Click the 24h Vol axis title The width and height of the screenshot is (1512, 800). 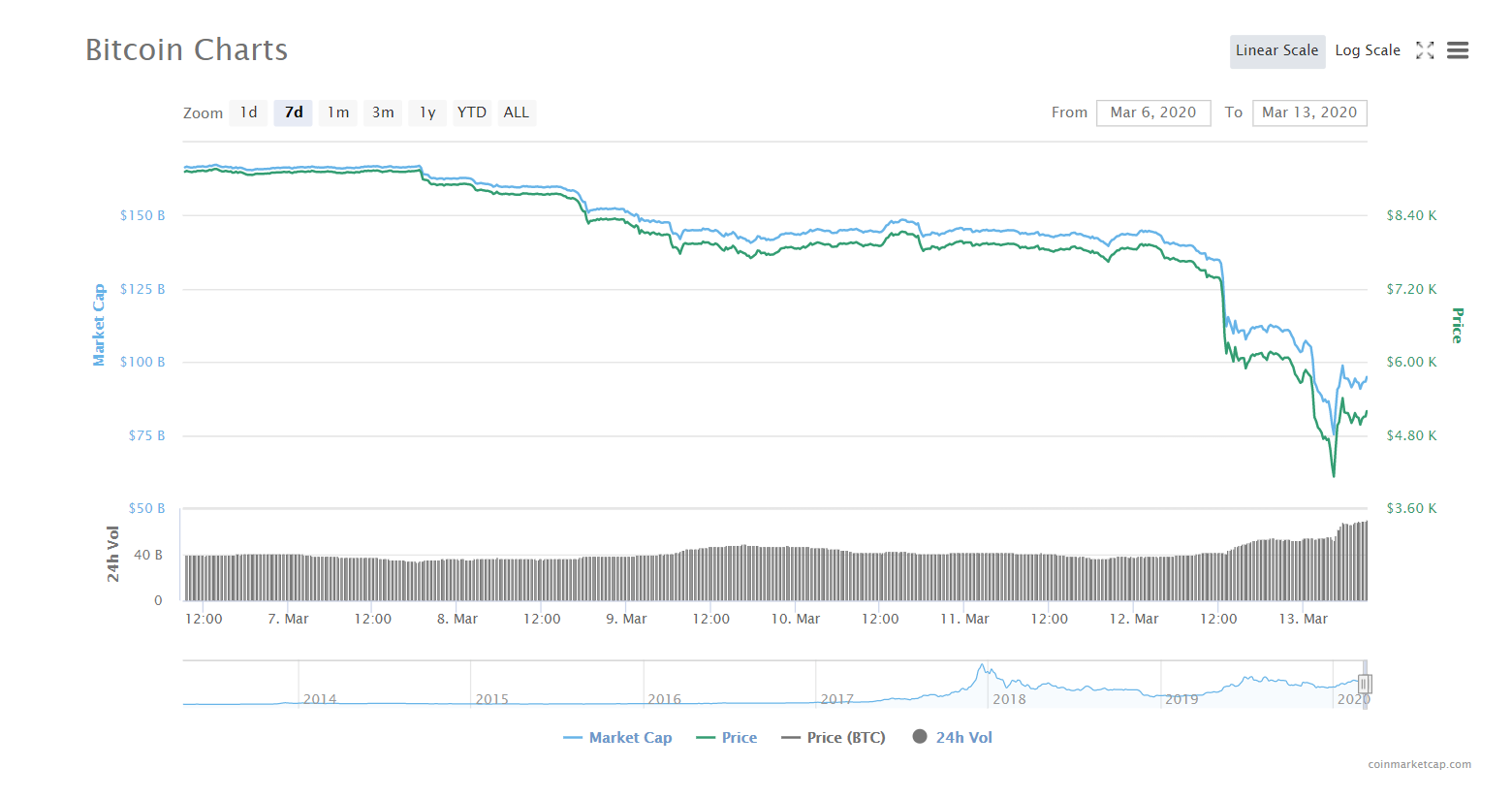[113, 554]
